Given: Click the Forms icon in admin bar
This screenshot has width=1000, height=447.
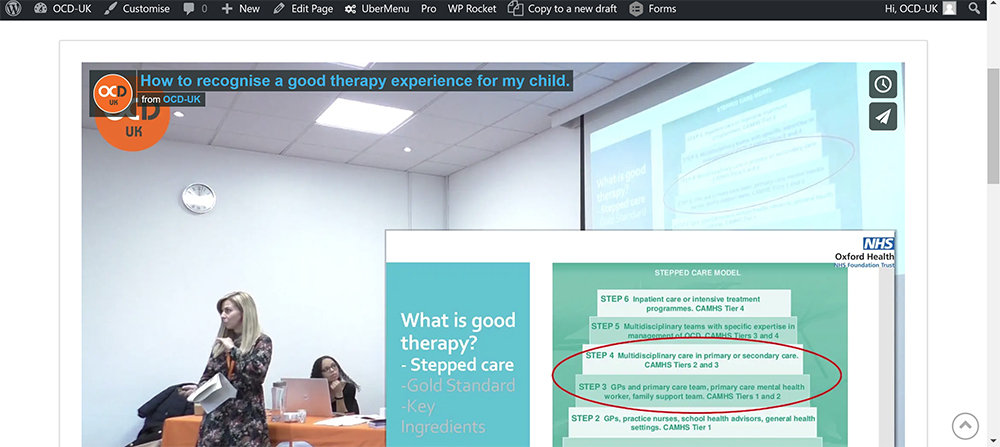Looking at the screenshot, I should pyautogui.click(x=635, y=9).
